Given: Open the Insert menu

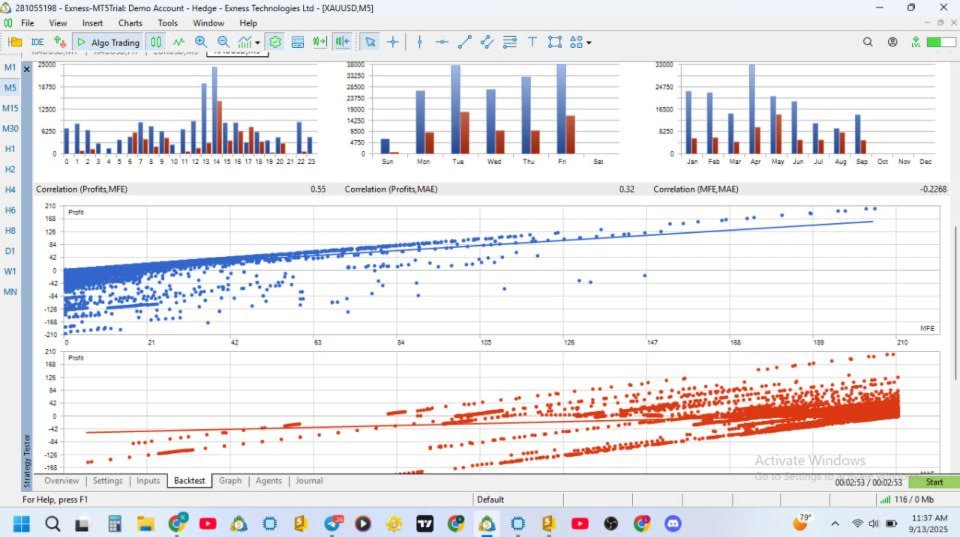Looking at the screenshot, I should (92, 23).
